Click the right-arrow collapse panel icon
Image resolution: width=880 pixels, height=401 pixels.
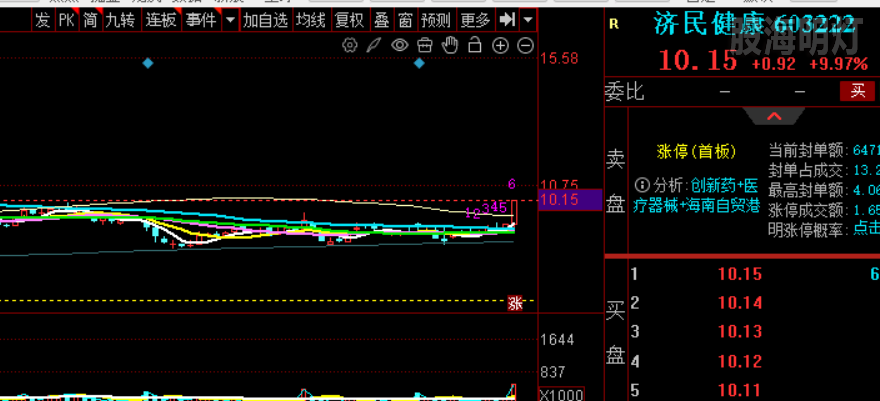point(507,20)
